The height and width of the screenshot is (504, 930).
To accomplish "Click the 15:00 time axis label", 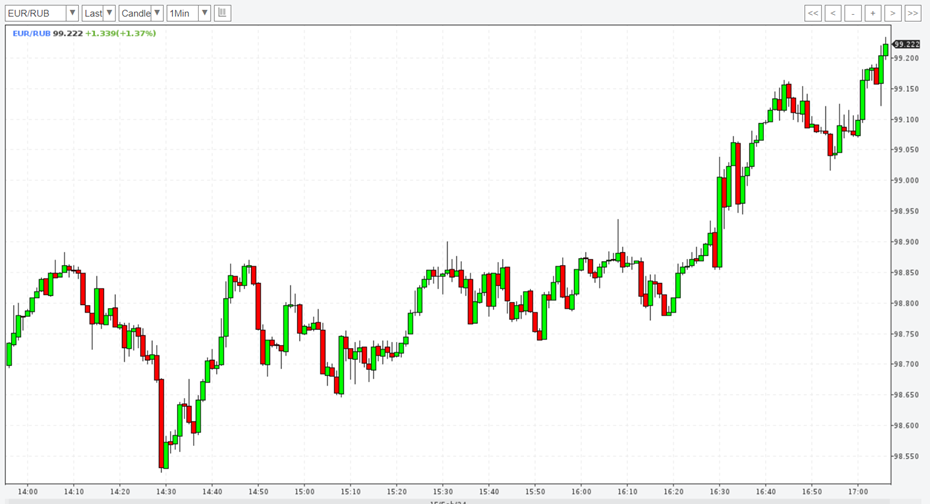I will 305,492.
